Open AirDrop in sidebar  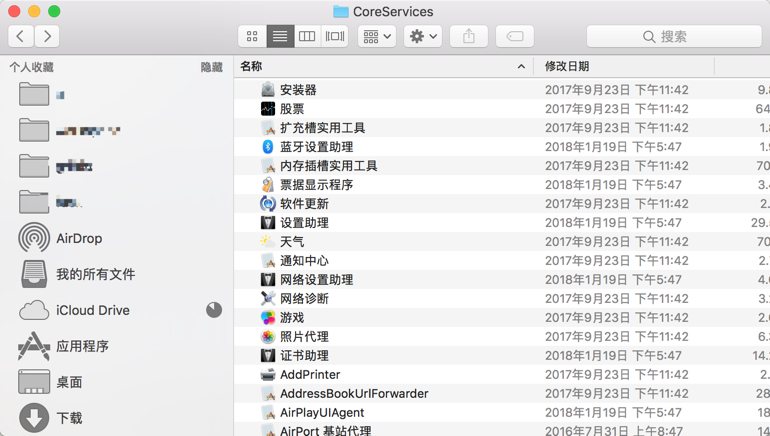coord(79,238)
